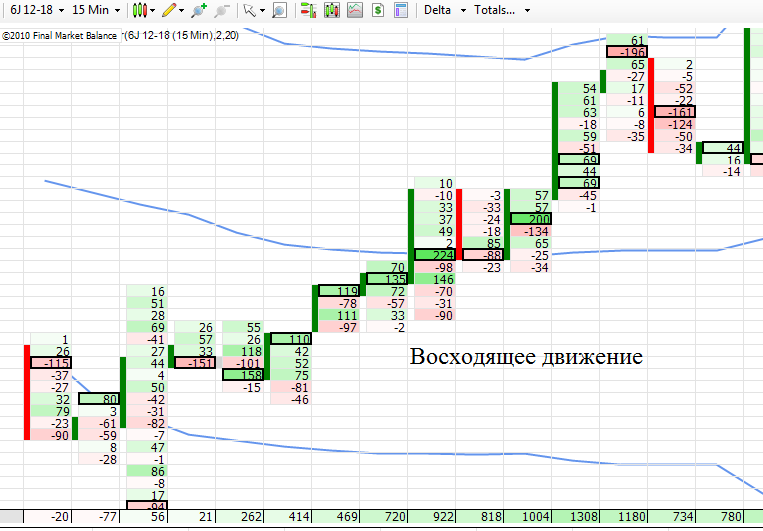Click the -20 cumulative total cell
The width and height of the screenshot is (763, 531).
[x=48, y=516]
